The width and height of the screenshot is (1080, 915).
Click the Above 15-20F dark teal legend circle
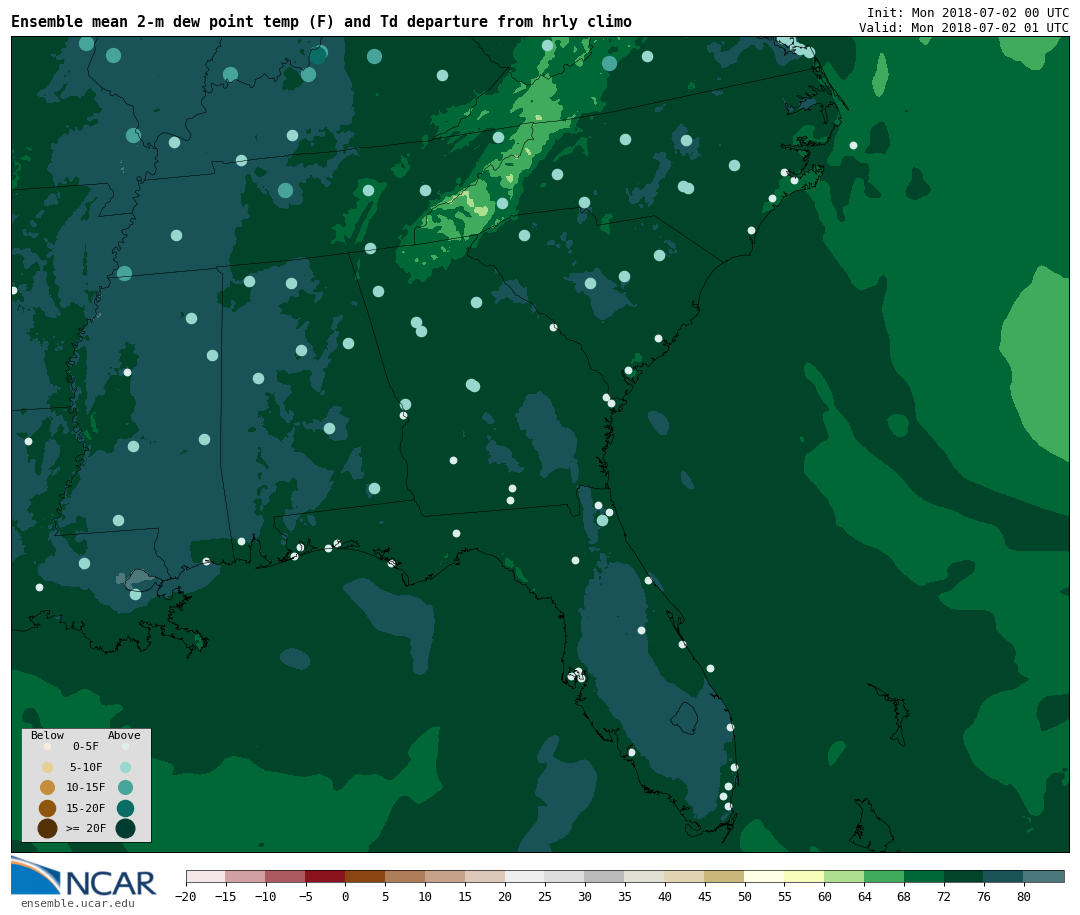125,808
